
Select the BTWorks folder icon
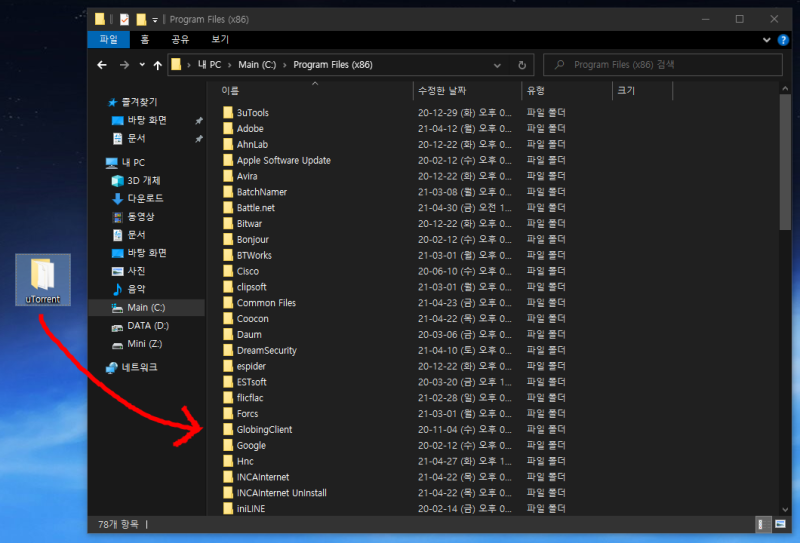click(228, 255)
